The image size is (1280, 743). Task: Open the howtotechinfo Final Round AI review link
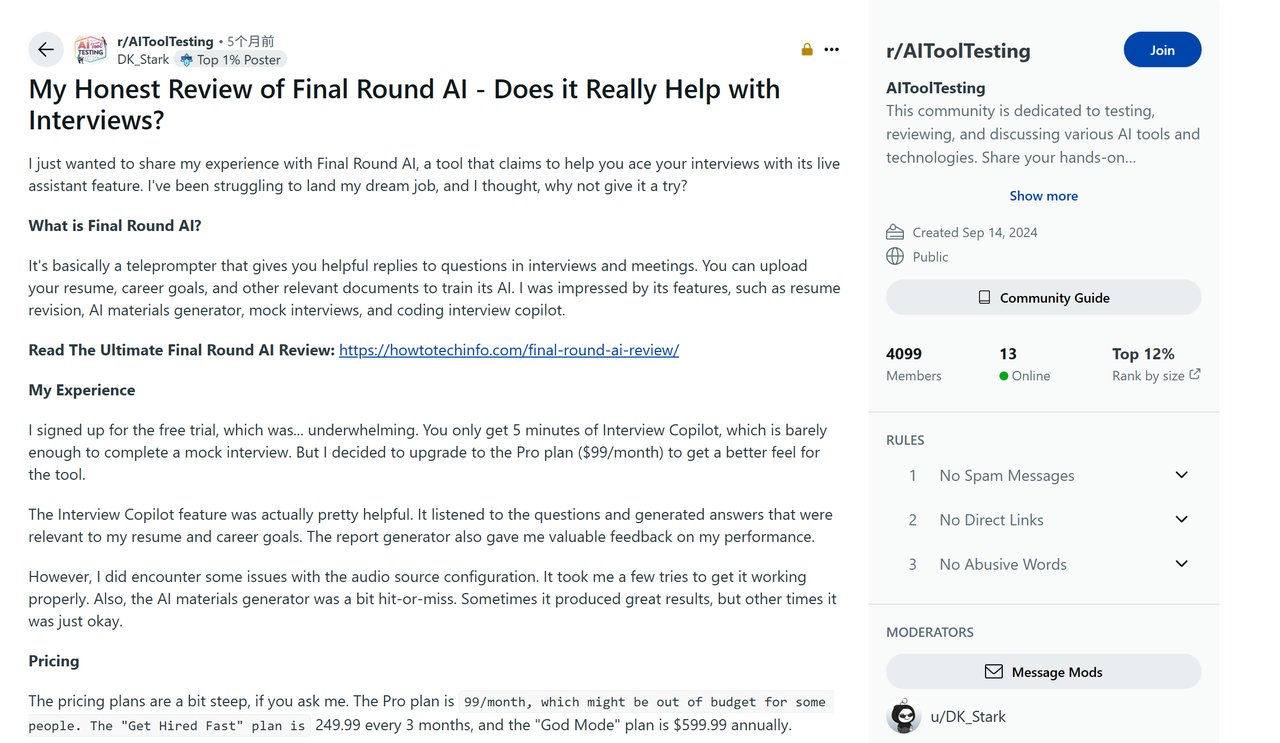[509, 350]
